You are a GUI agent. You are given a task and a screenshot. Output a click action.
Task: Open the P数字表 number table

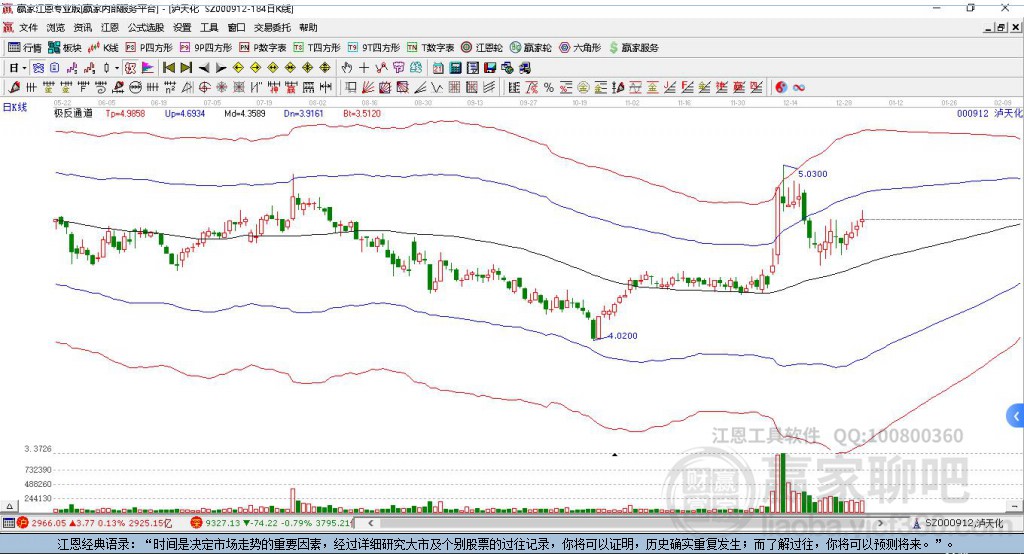pyautogui.click(x=263, y=48)
